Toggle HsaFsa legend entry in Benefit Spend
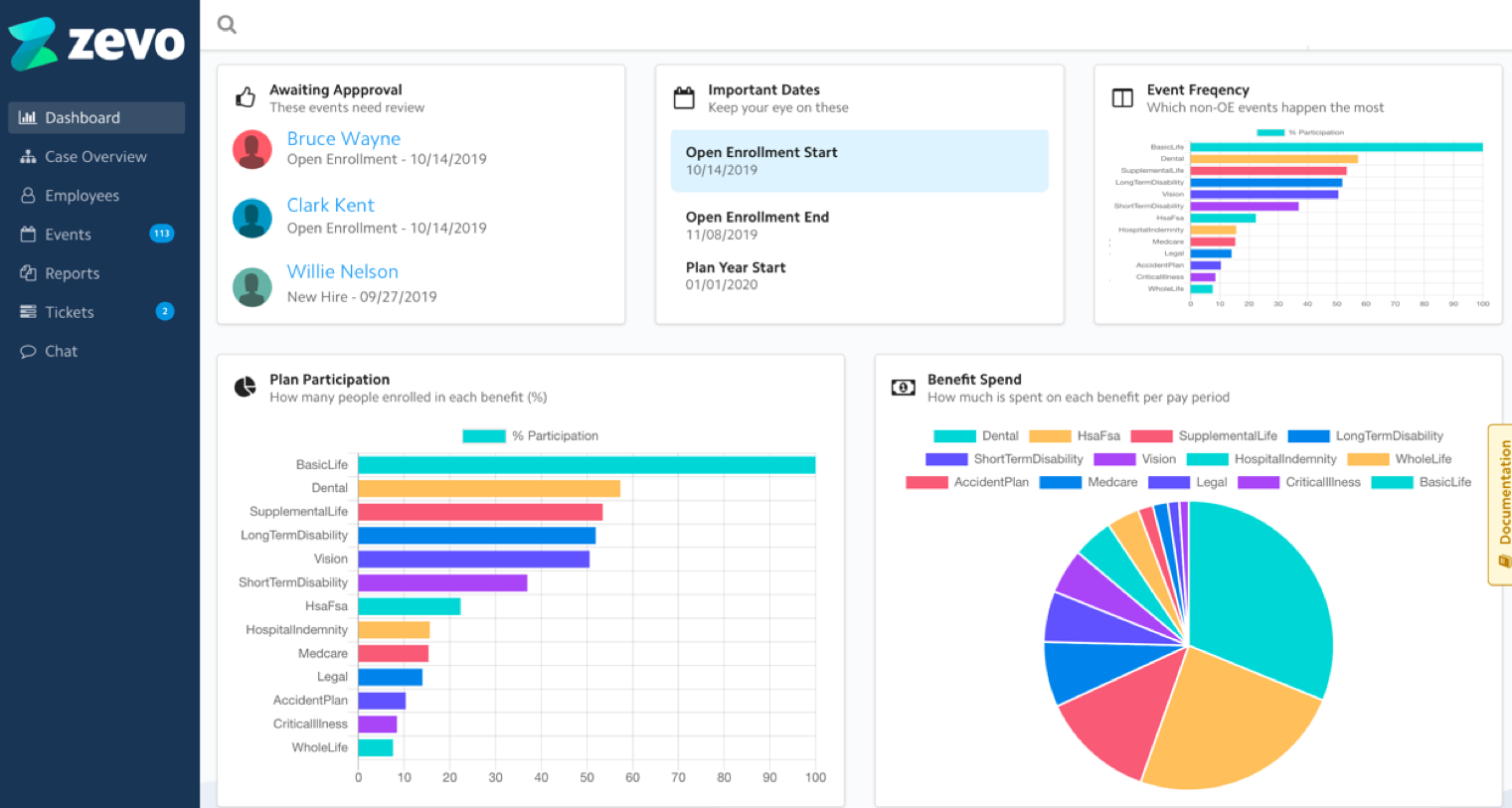The image size is (1512, 808). tap(1075, 436)
